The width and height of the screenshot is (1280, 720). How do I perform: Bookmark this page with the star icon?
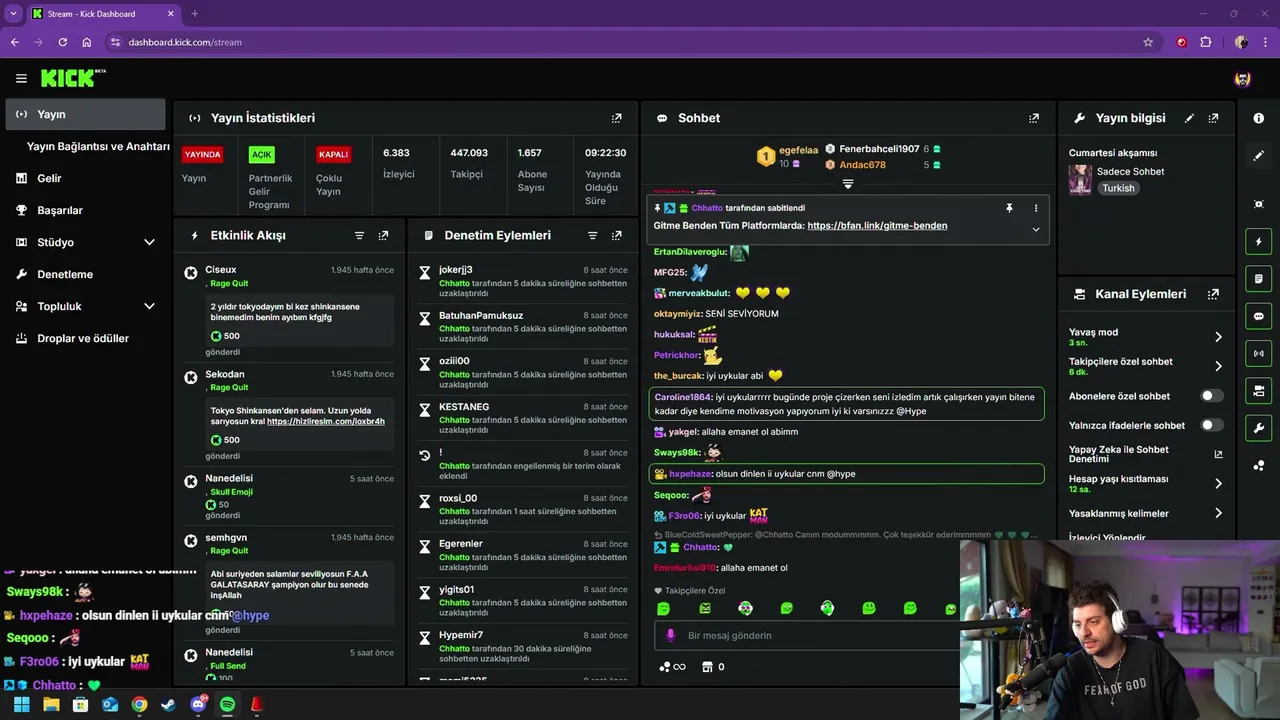[1148, 42]
